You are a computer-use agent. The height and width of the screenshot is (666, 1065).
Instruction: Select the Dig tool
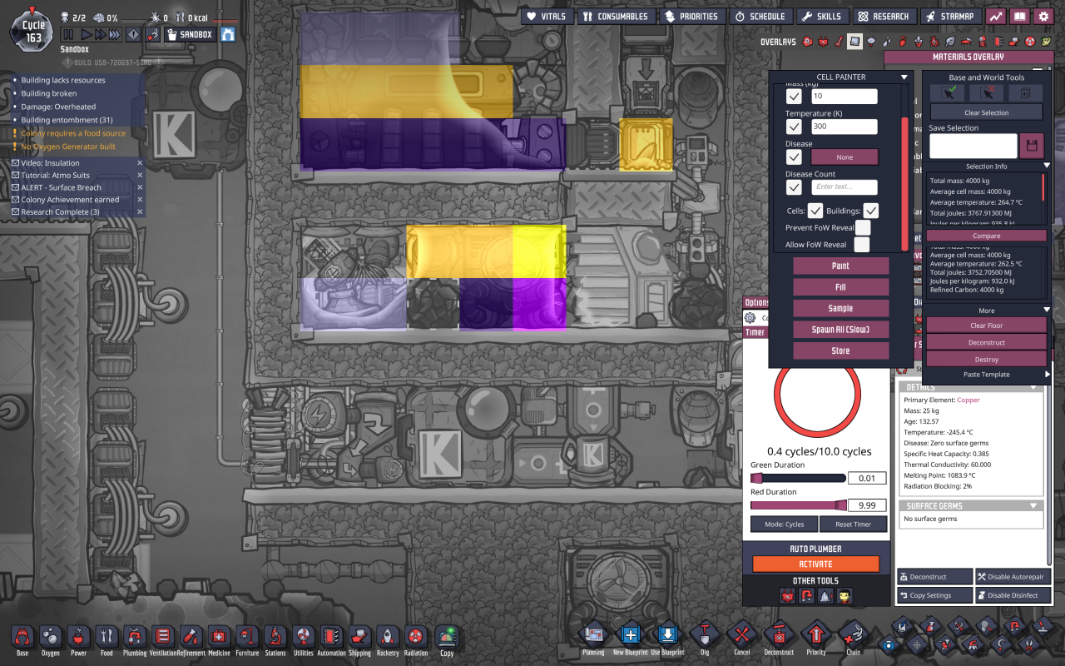[x=704, y=635]
